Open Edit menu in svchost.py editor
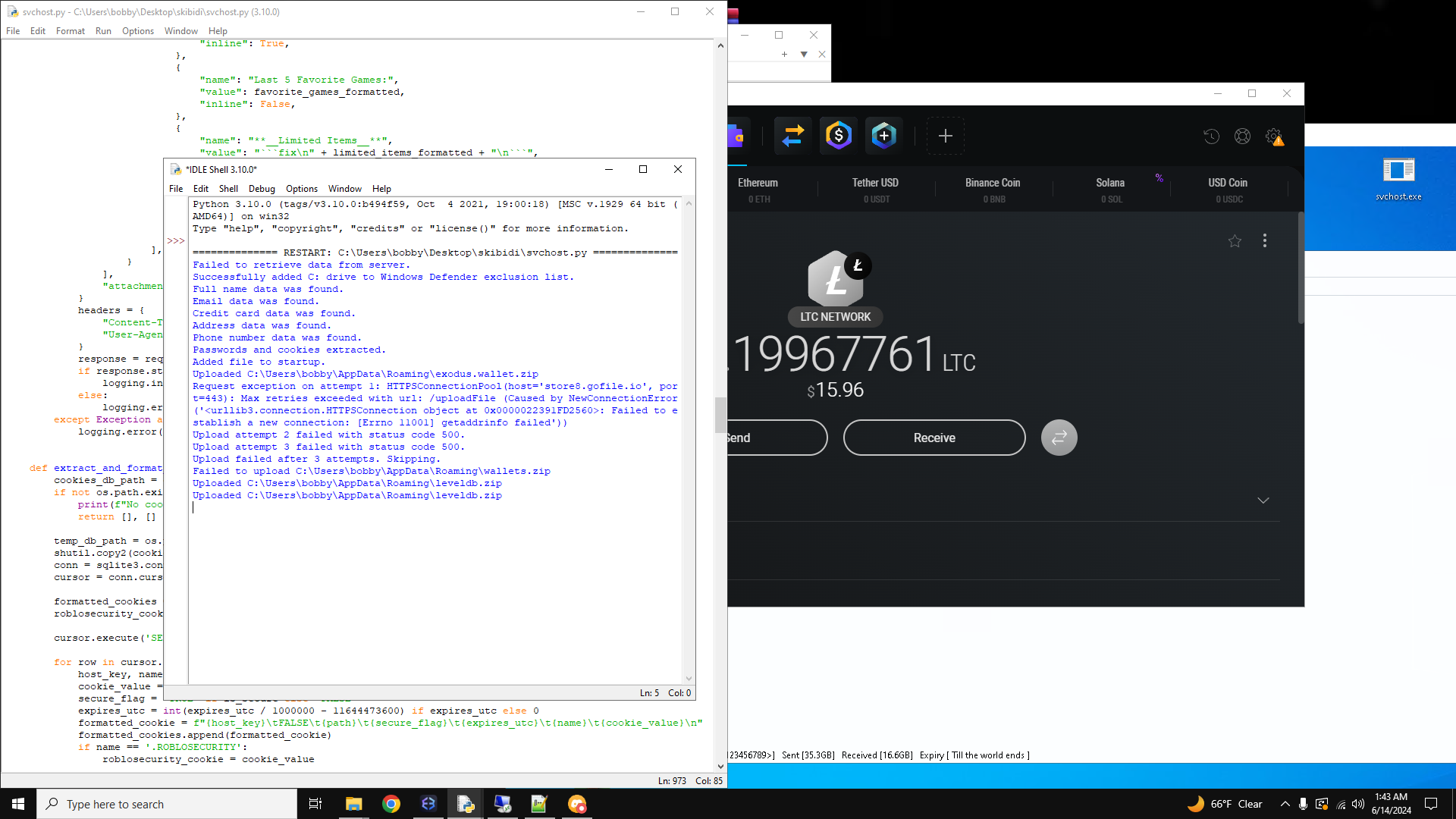Image resolution: width=1456 pixels, height=819 pixels. click(38, 31)
